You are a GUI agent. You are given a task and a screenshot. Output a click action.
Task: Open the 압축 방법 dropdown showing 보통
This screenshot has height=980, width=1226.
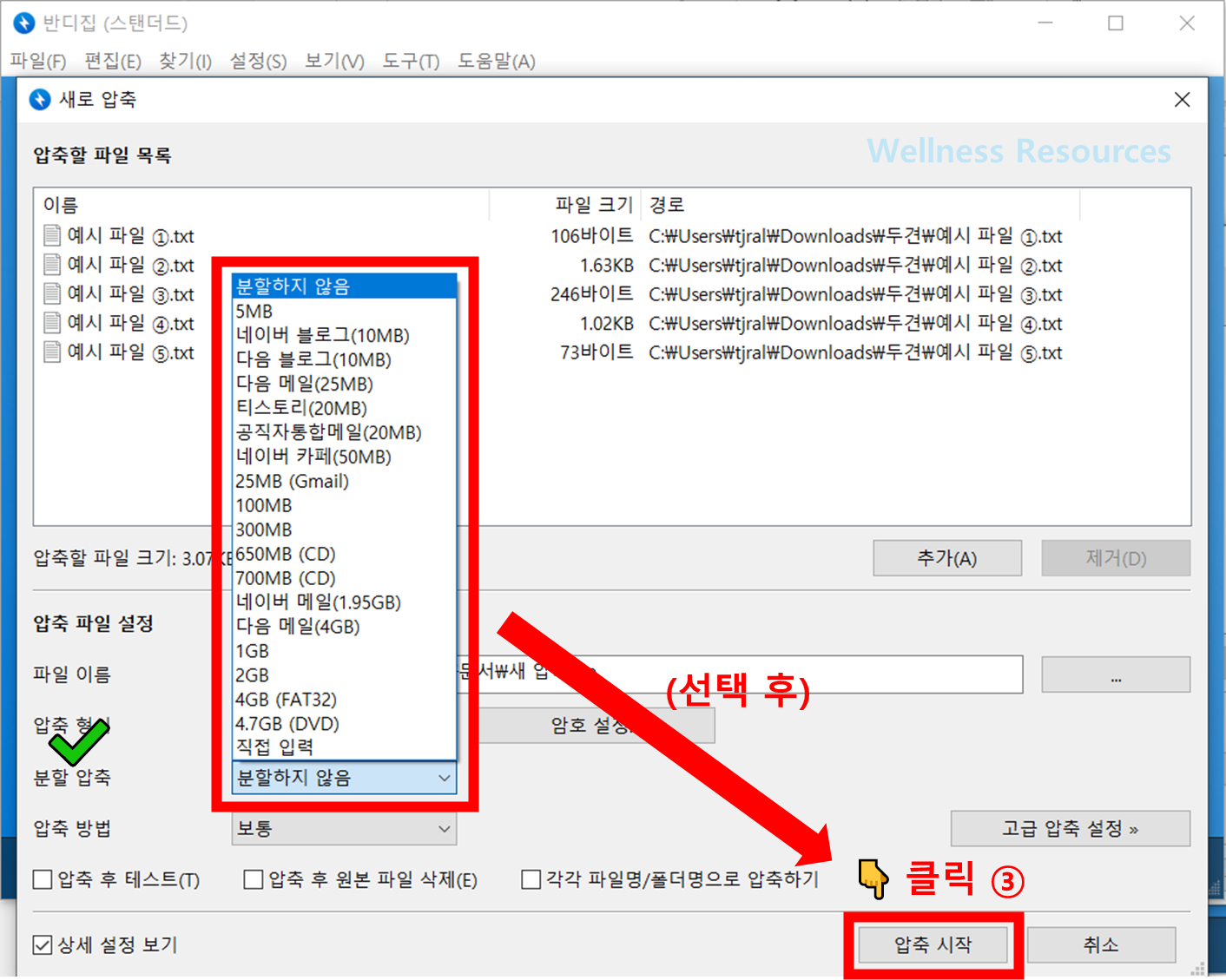click(345, 829)
